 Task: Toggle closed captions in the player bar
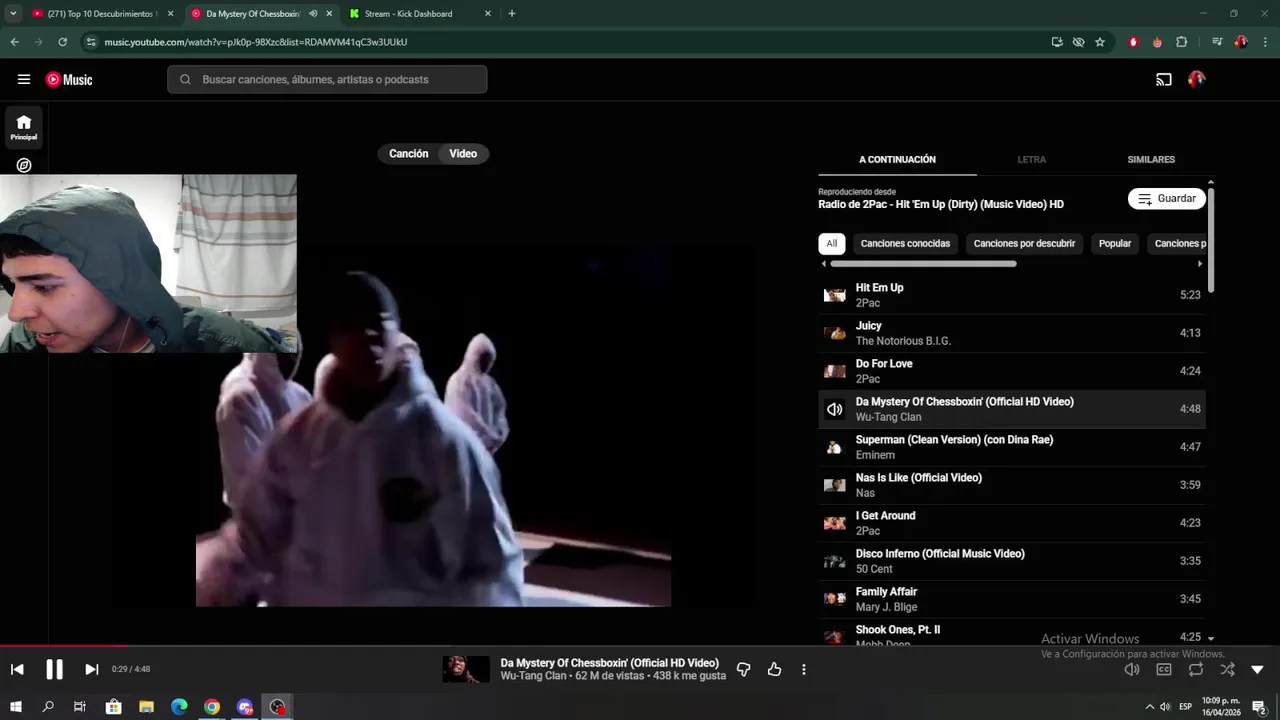1164,670
